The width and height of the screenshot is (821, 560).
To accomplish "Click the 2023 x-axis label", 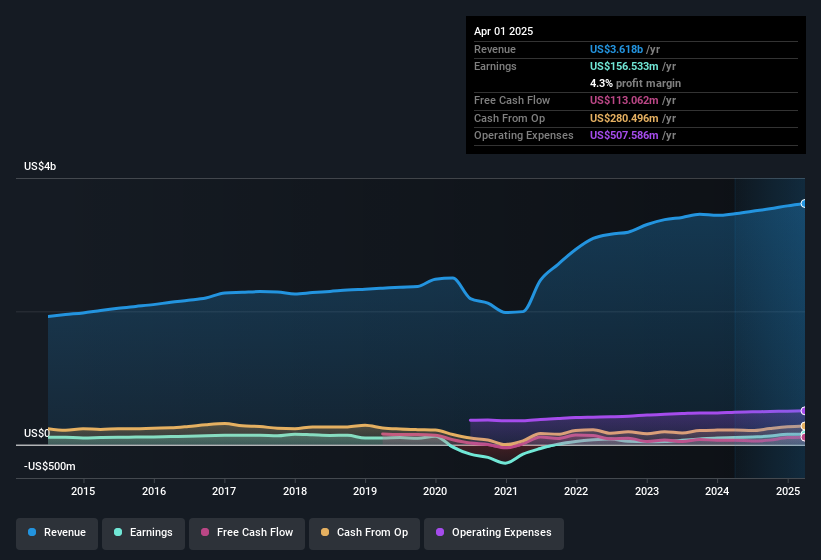I will [x=647, y=491].
